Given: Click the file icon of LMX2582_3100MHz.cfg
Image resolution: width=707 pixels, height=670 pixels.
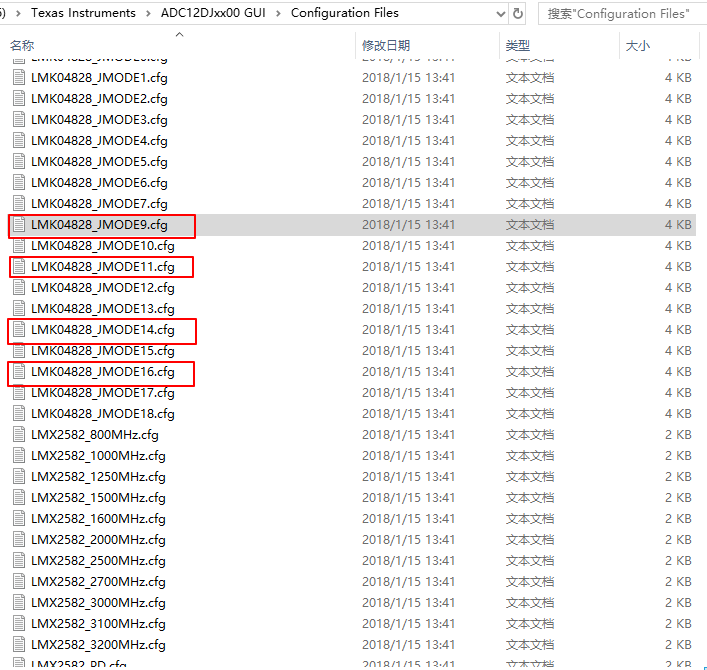Looking at the screenshot, I should [x=19, y=624].
